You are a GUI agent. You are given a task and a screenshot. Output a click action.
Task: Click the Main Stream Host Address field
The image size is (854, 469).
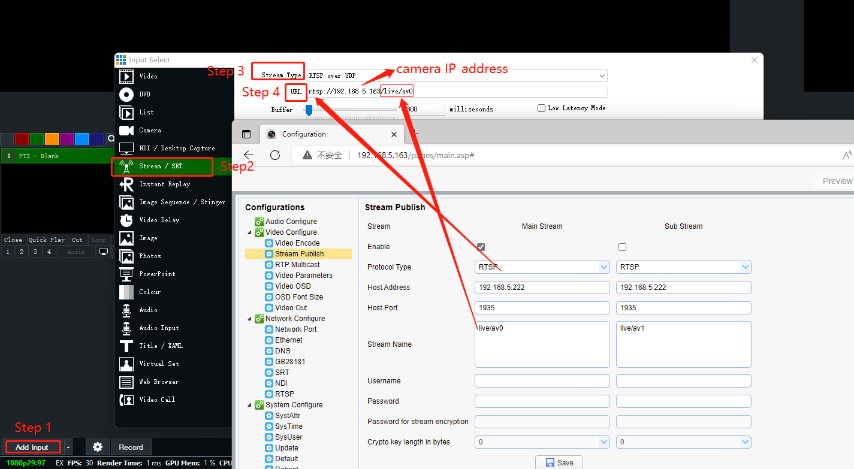tap(542, 288)
